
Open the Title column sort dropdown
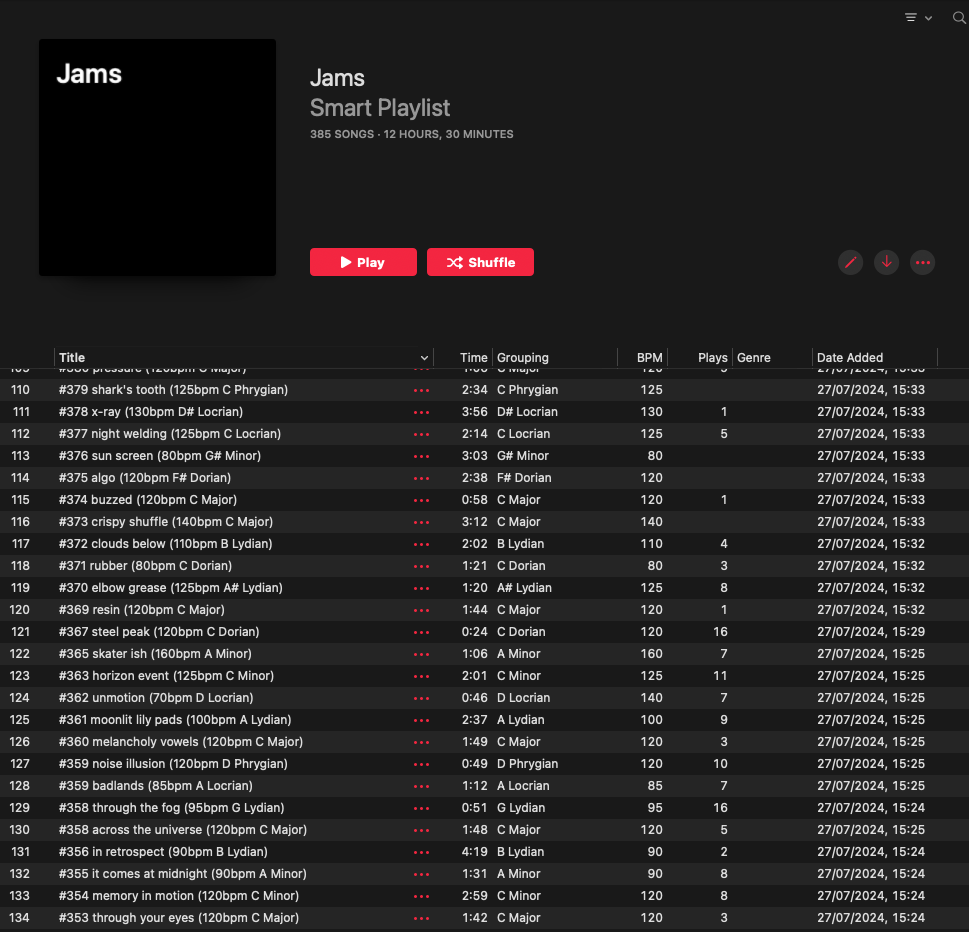[427, 357]
